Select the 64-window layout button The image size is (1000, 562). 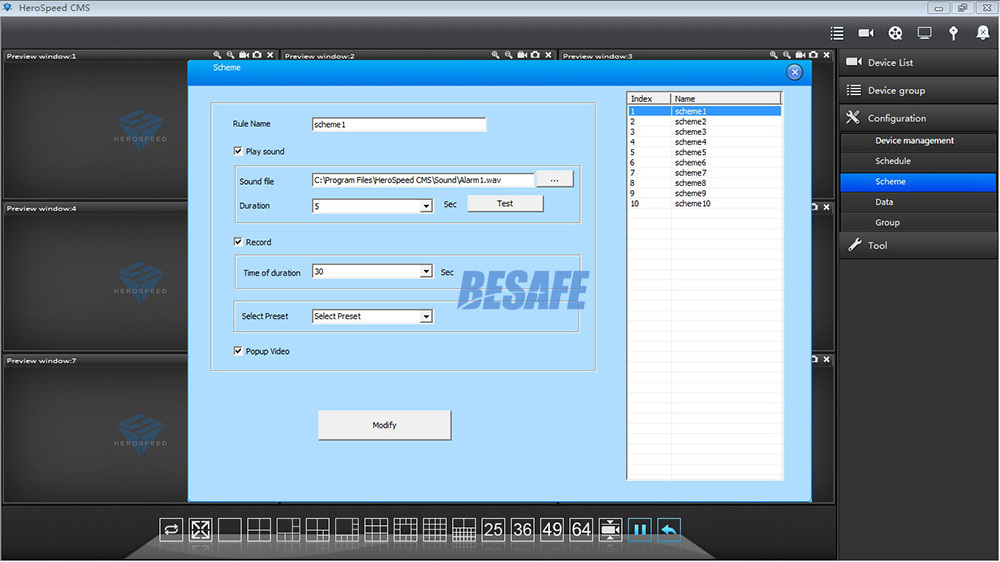pyautogui.click(x=581, y=529)
